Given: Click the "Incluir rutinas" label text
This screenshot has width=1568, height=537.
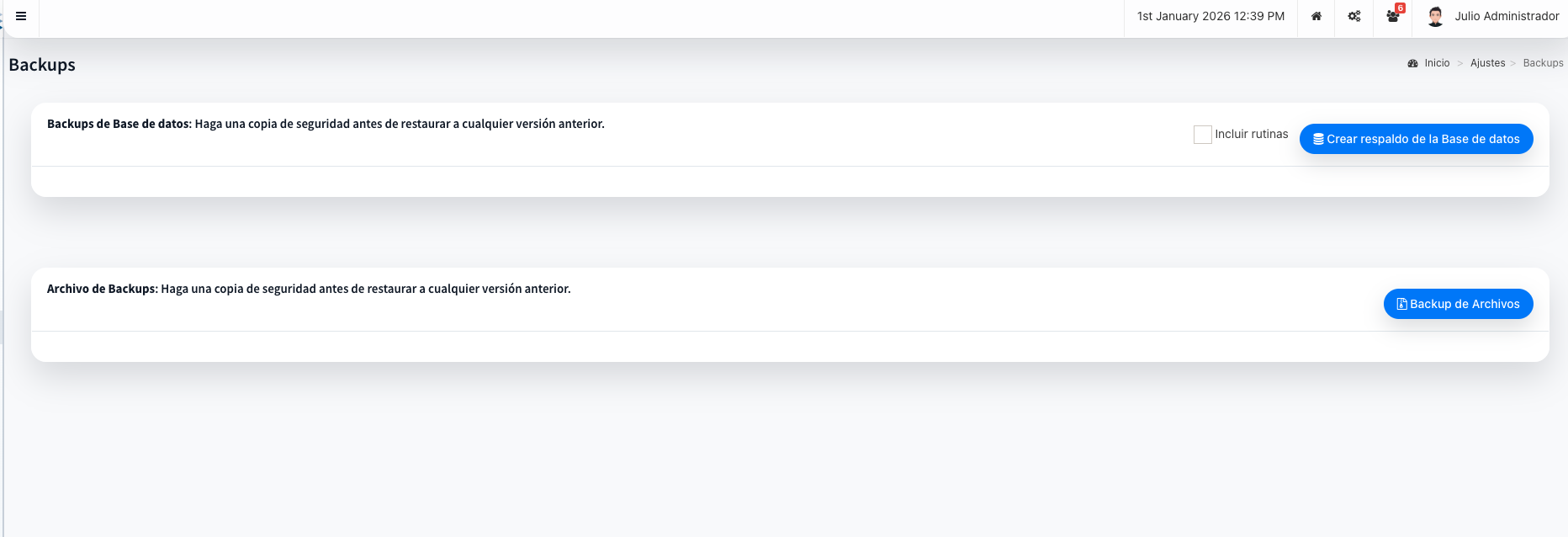Looking at the screenshot, I should click(1251, 135).
